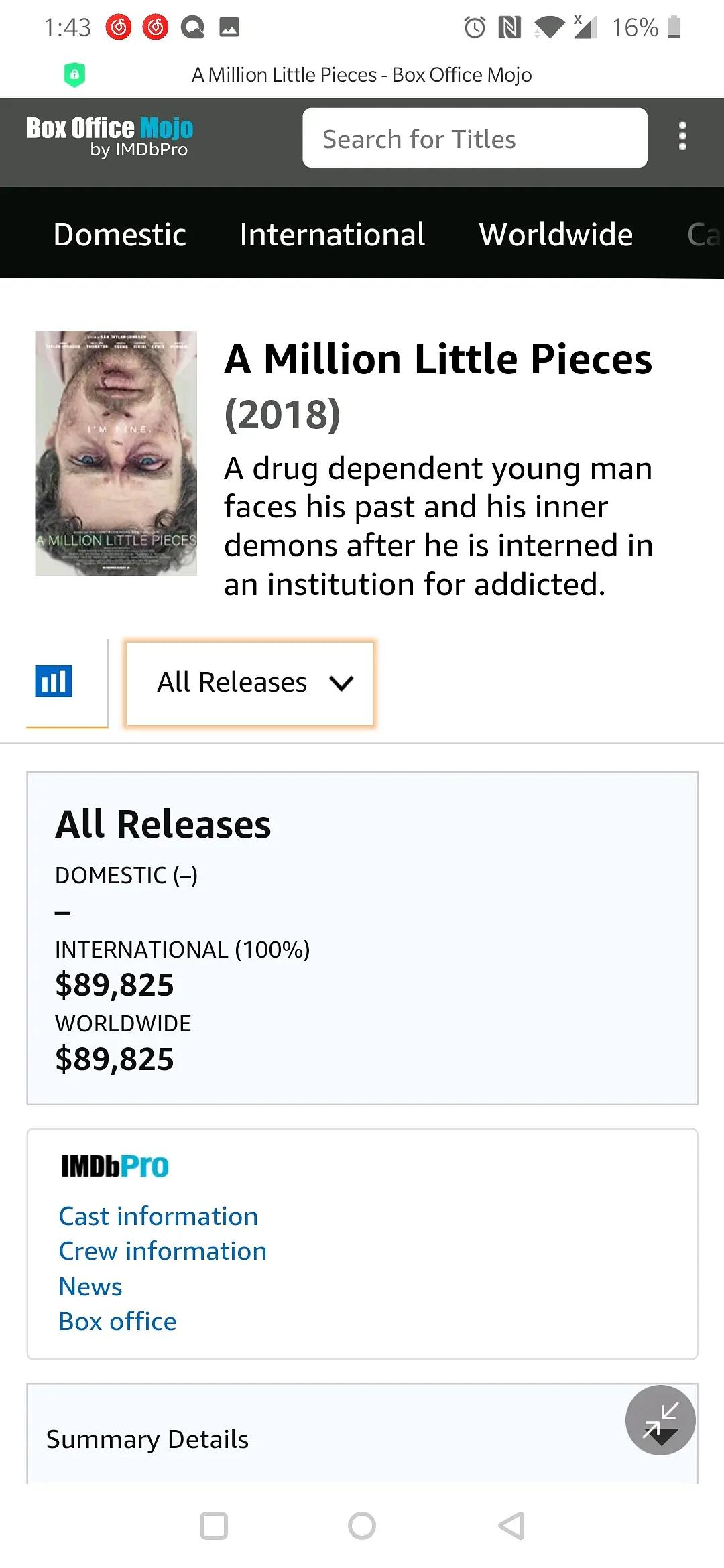Focus the Search for Titles field
The width and height of the screenshot is (724, 1568).
(x=475, y=139)
